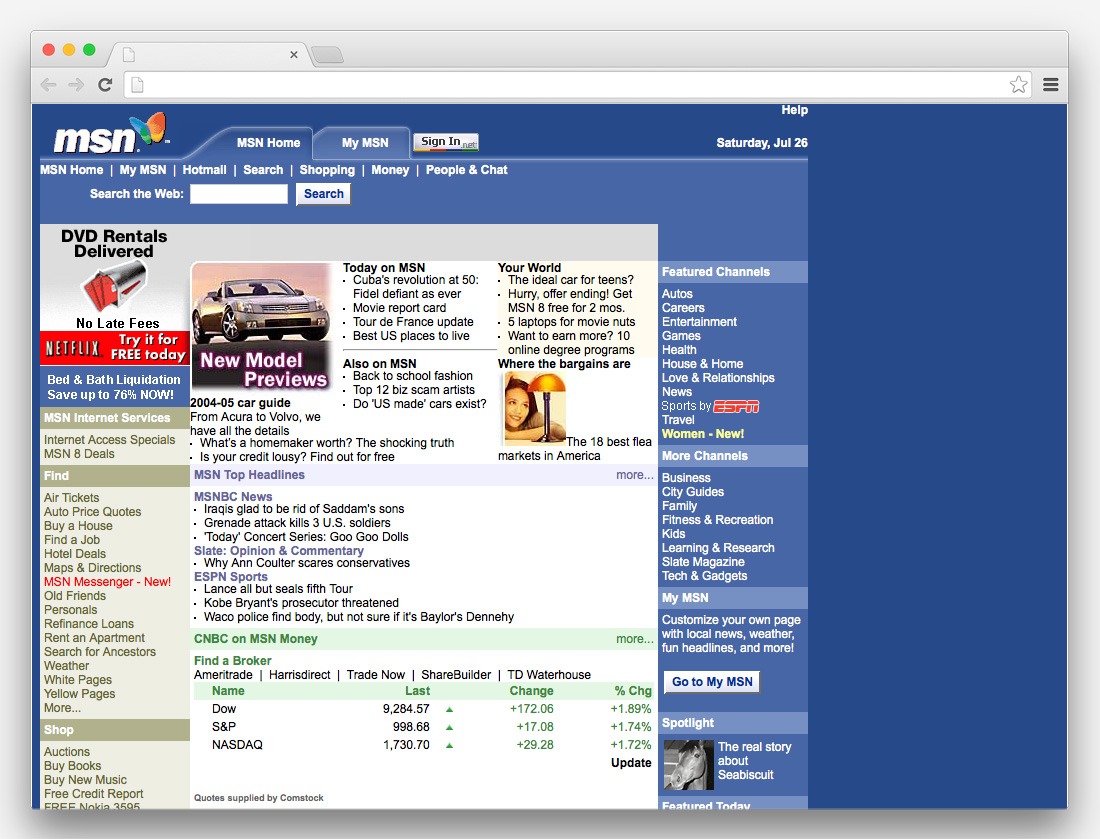Click Tech & Gadgets channel link
This screenshot has height=839, width=1100.
704,576
